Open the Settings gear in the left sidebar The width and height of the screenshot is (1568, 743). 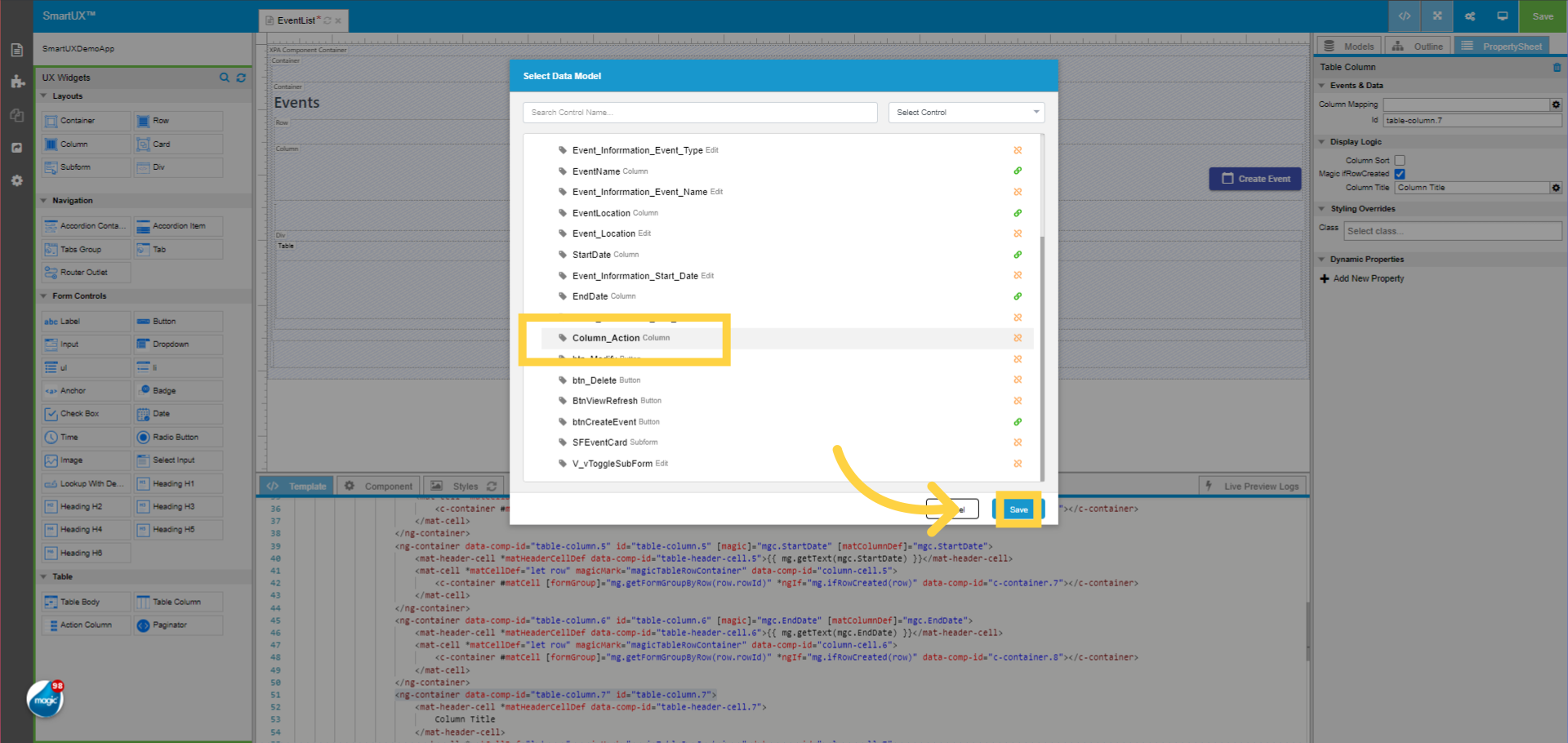[16, 180]
